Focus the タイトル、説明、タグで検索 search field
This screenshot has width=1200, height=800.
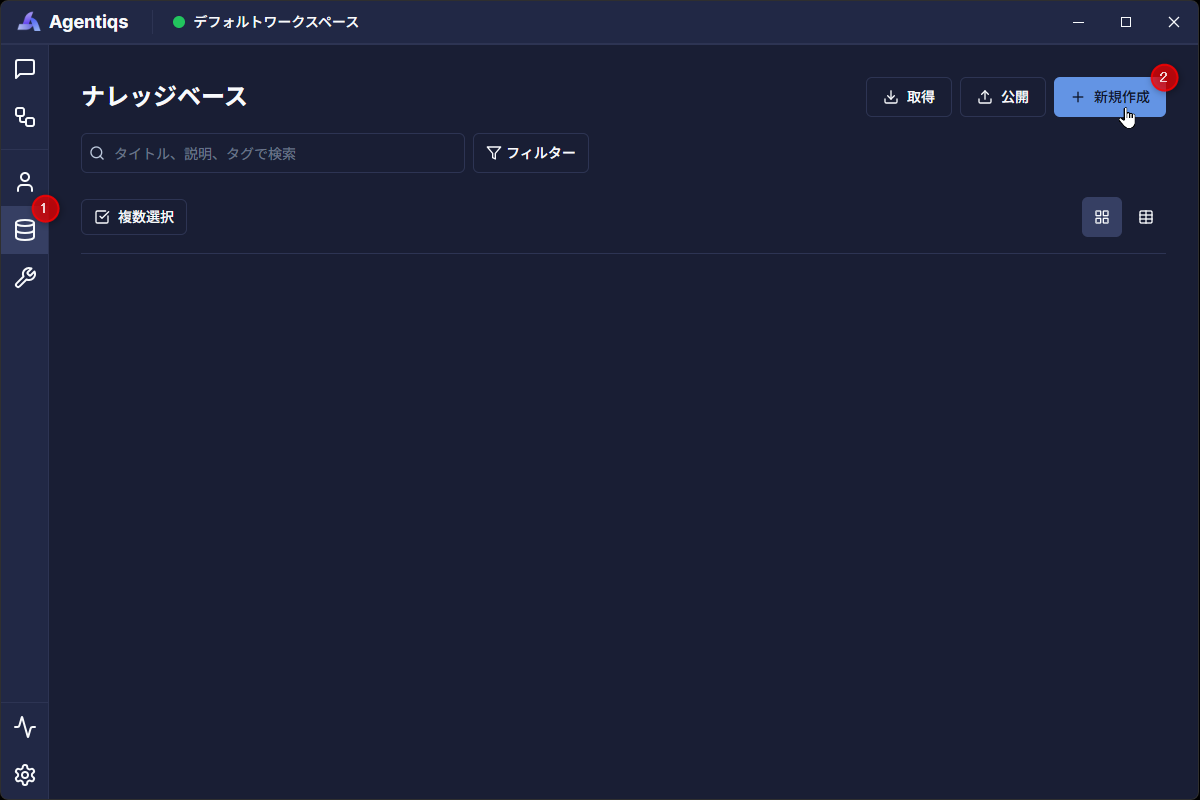[x=280, y=153]
